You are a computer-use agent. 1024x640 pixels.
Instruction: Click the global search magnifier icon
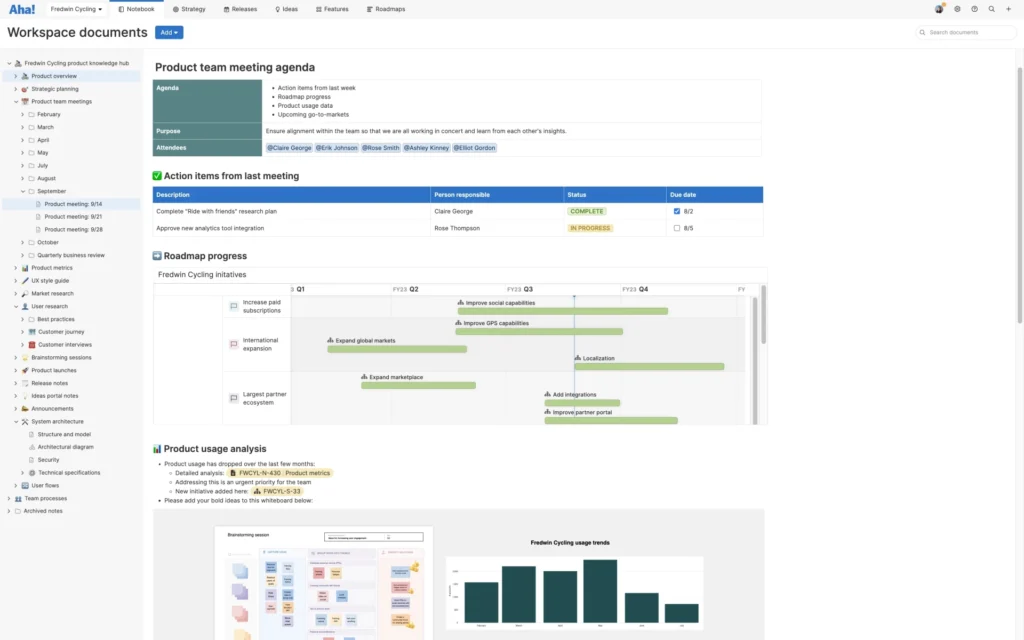pyautogui.click(x=991, y=9)
